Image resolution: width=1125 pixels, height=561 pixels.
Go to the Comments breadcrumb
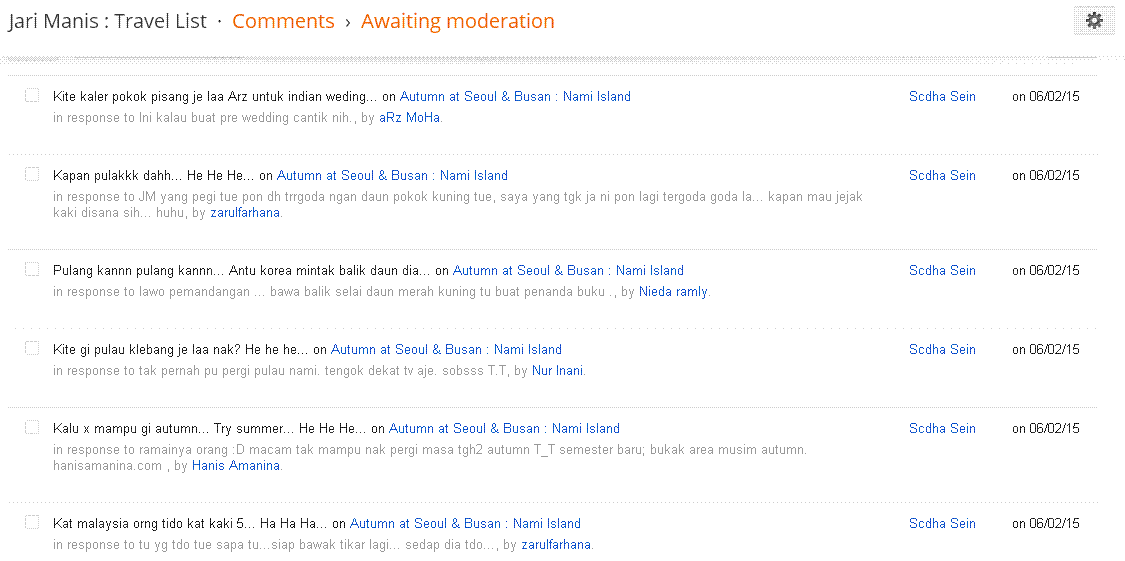coord(283,22)
